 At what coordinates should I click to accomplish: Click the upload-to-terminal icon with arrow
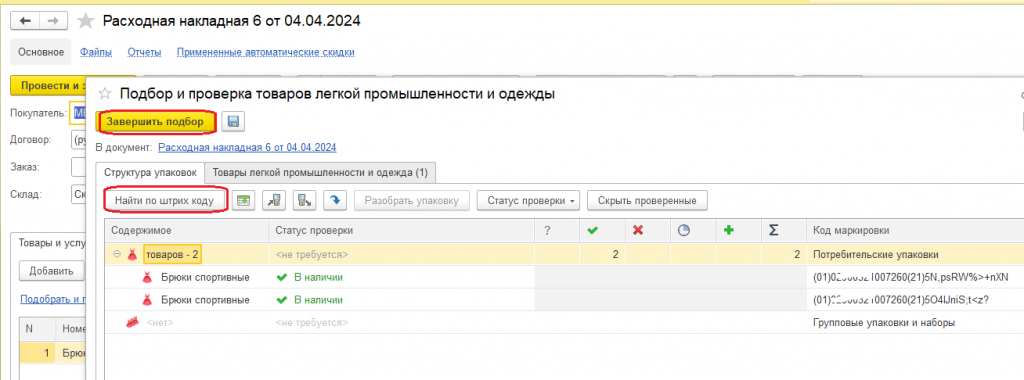[x=304, y=200]
